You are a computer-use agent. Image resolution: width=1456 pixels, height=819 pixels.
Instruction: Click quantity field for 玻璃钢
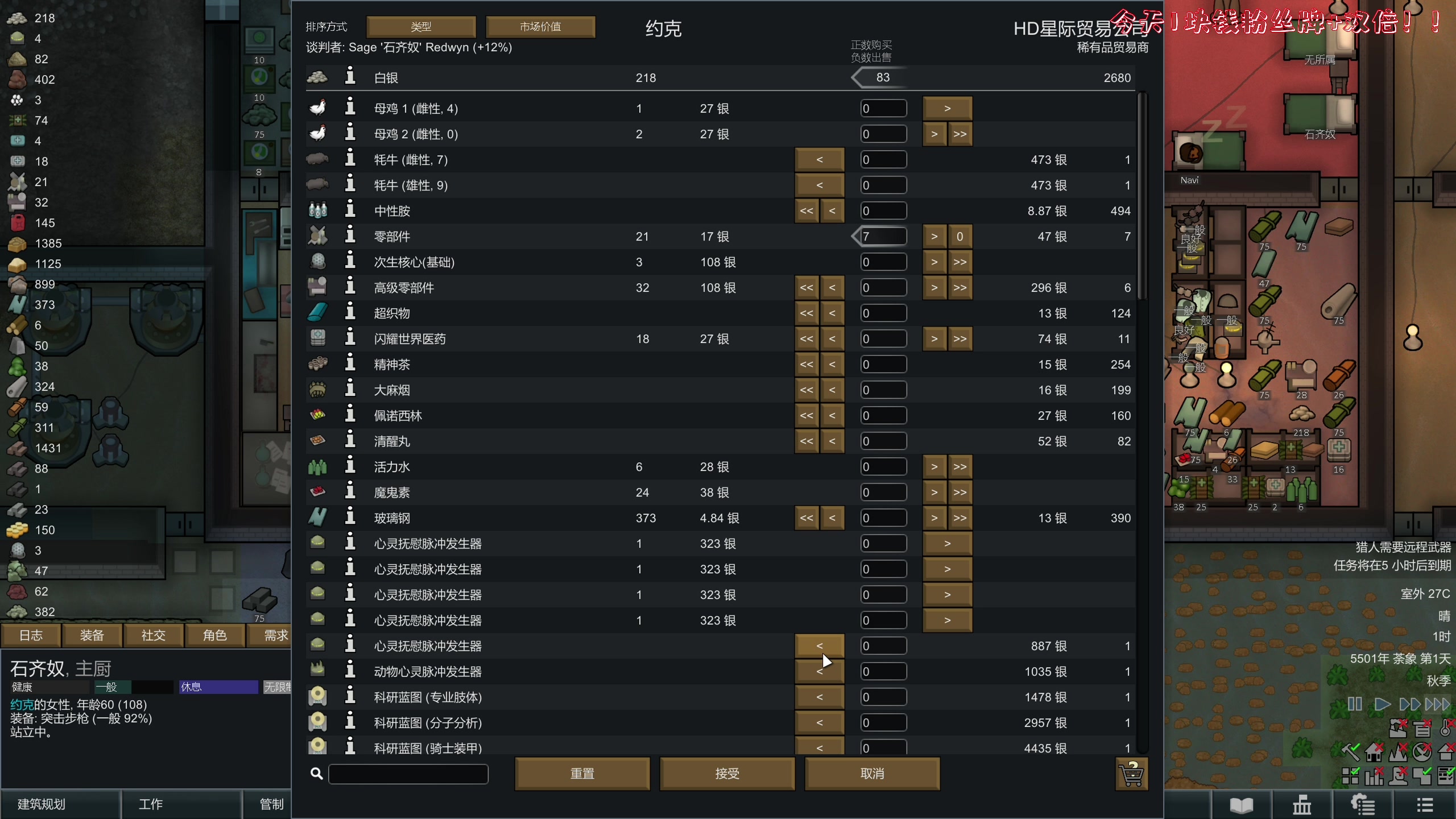point(883,518)
